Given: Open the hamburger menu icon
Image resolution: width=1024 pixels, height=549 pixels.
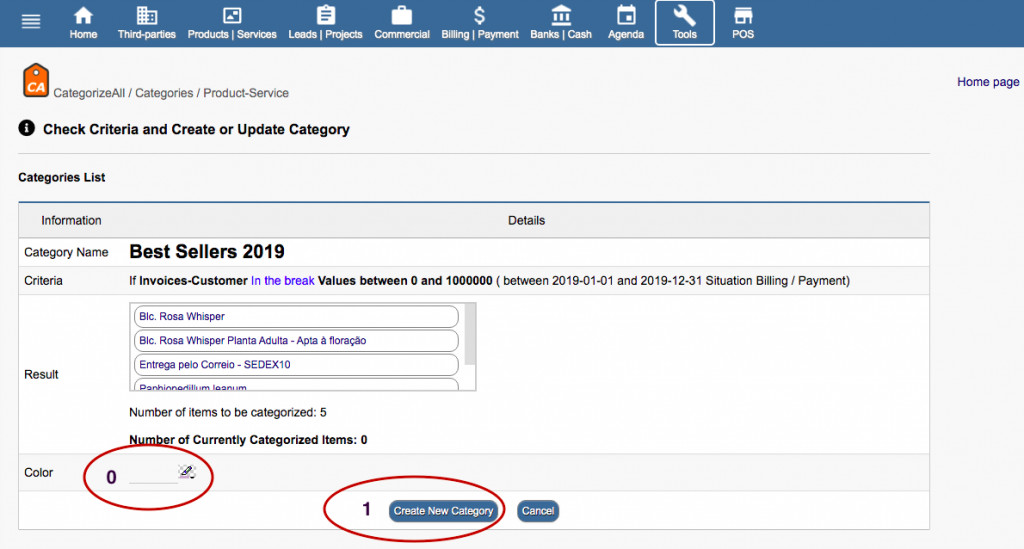Looking at the screenshot, I should tap(31, 22).
